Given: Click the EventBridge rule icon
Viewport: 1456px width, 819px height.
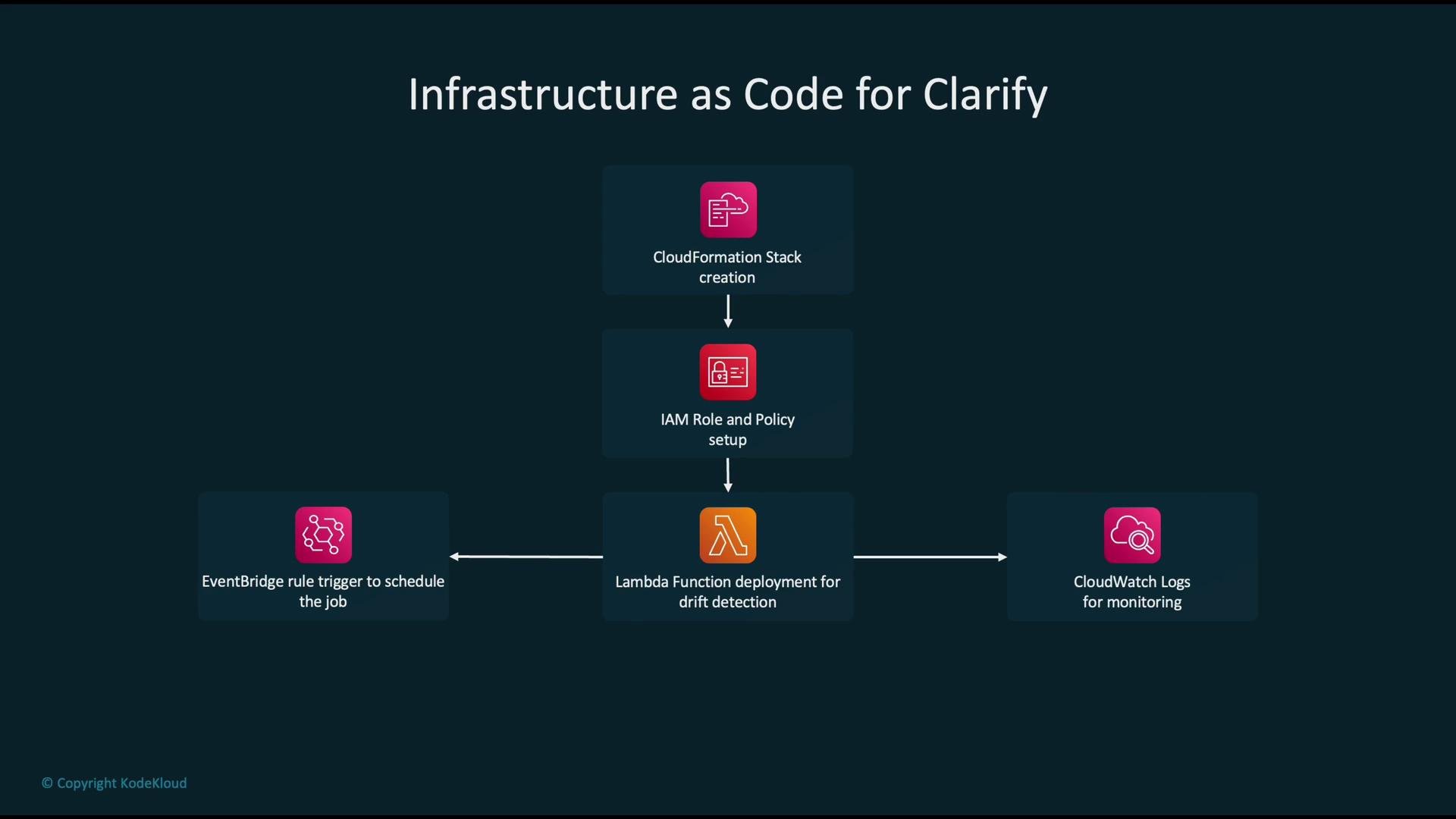Looking at the screenshot, I should (323, 535).
